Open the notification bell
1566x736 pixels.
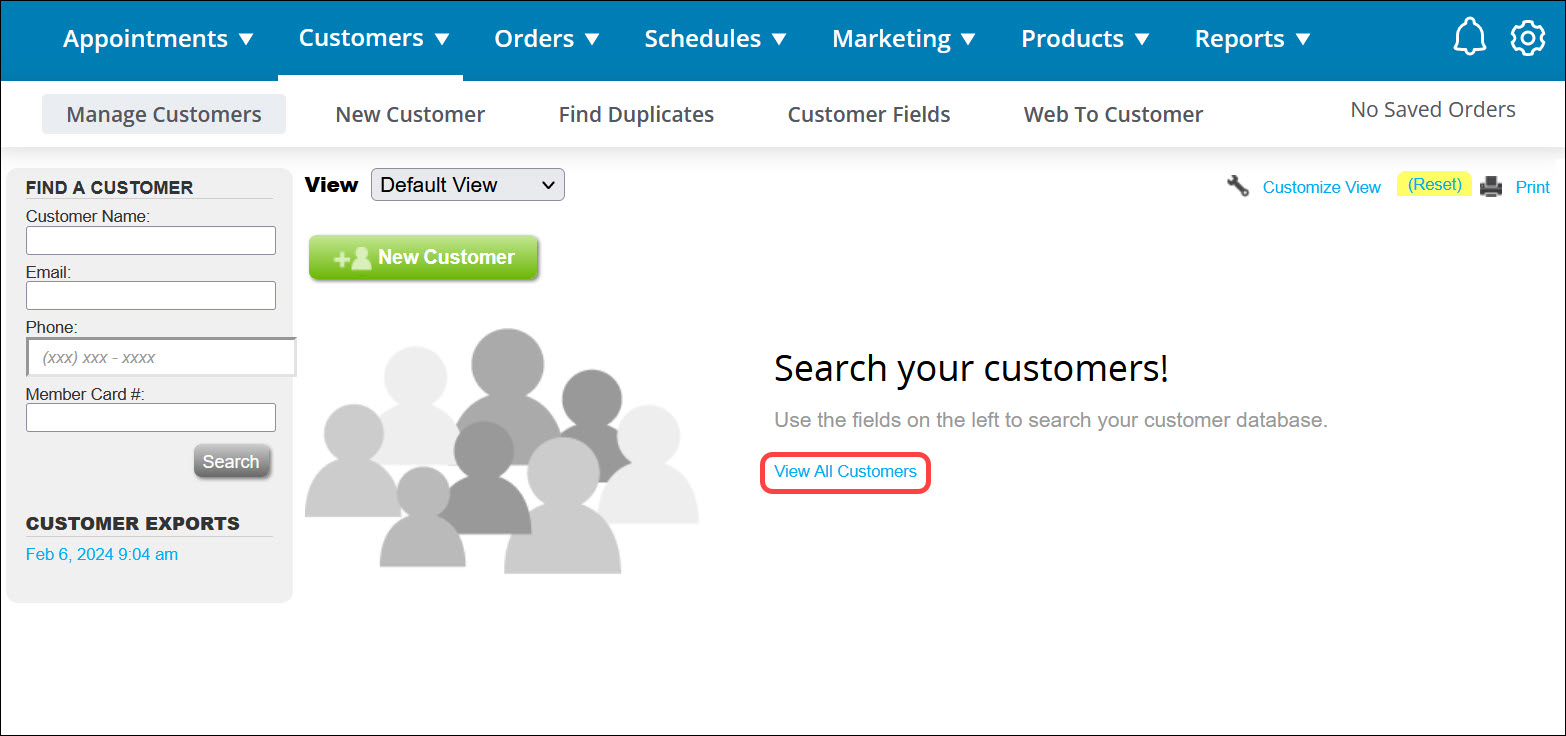pyautogui.click(x=1469, y=37)
